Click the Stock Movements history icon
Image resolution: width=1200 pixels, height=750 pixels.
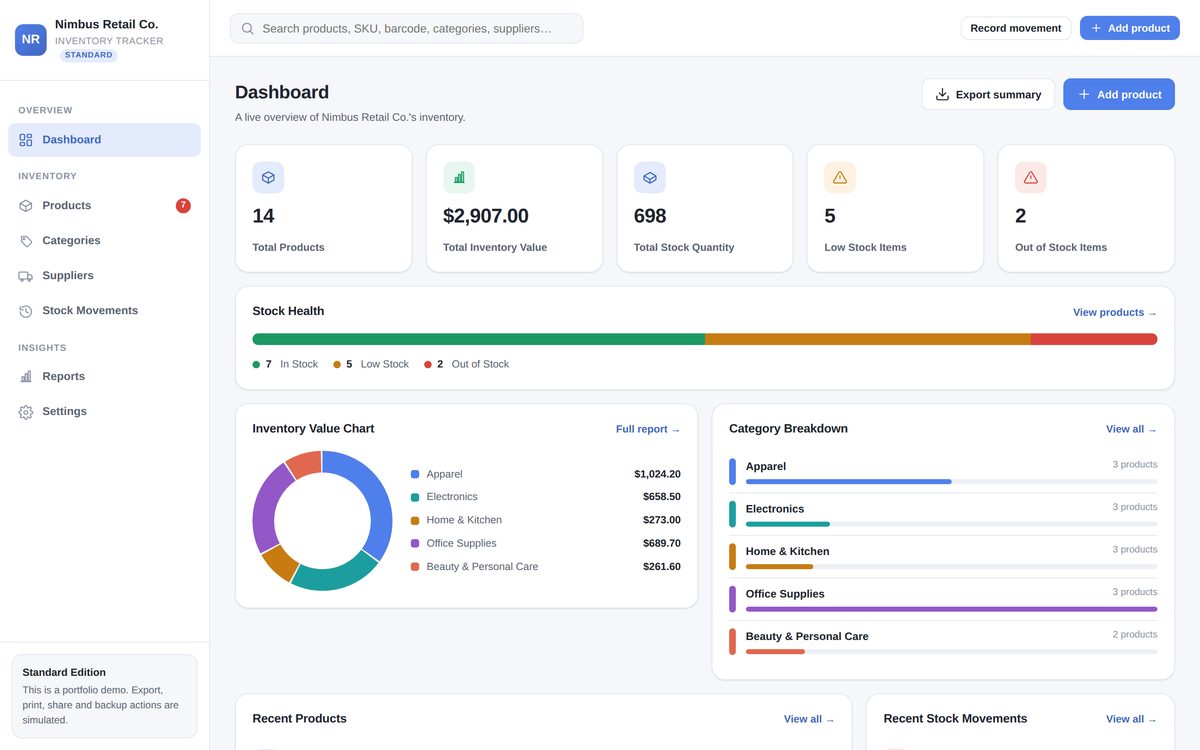26,311
